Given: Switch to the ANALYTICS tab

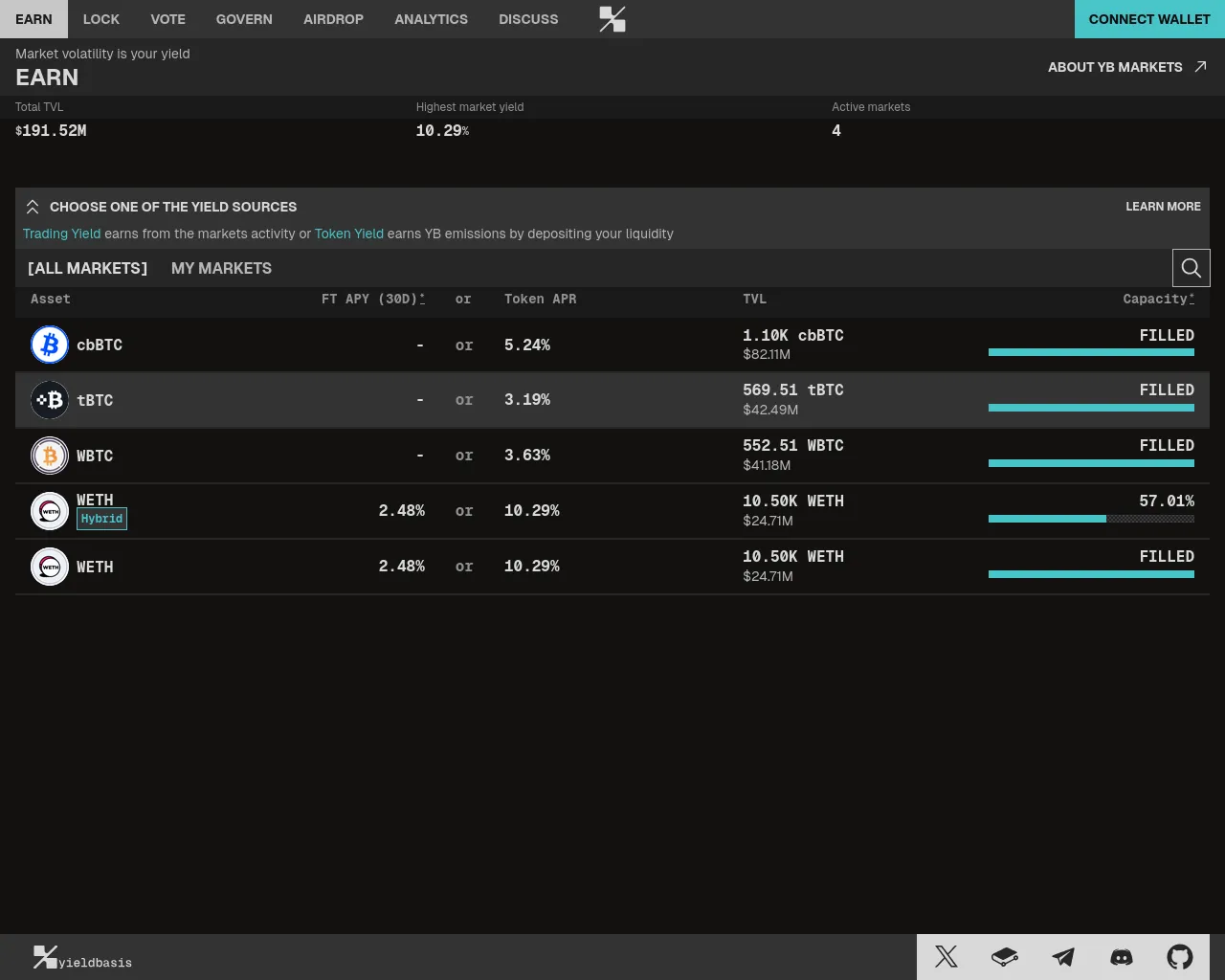Looking at the screenshot, I should point(432,19).
